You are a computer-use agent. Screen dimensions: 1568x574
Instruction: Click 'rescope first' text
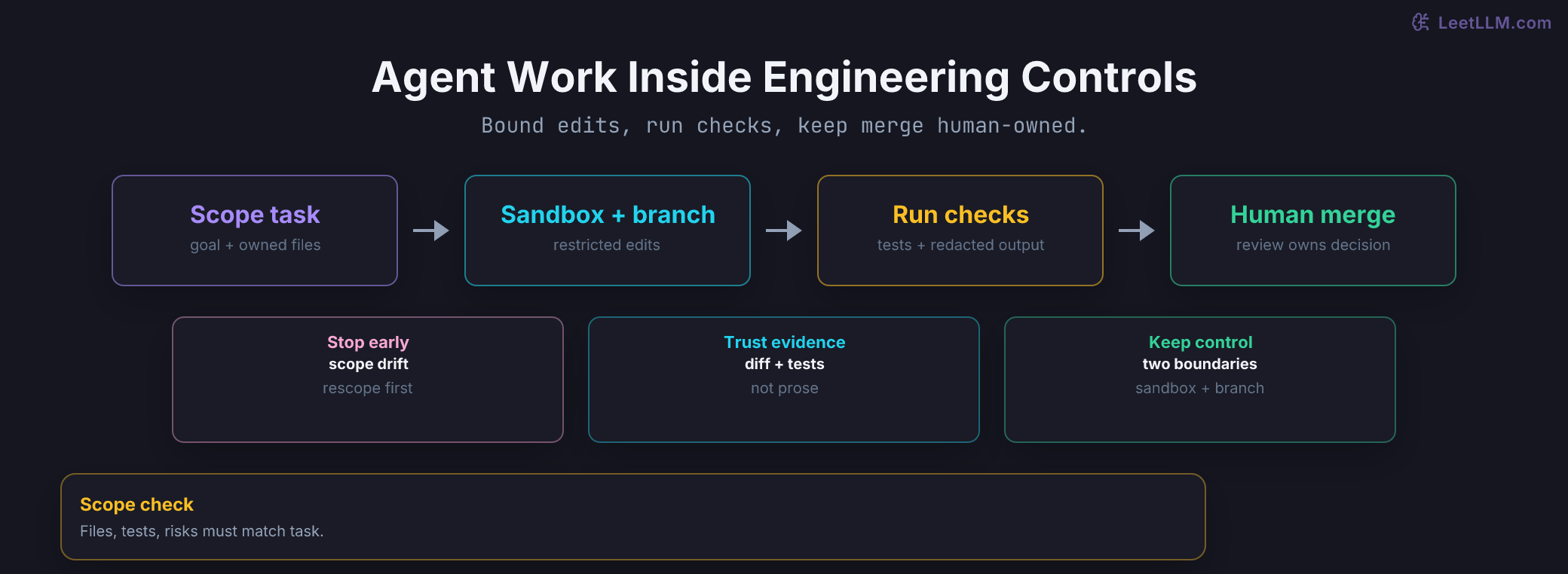(368, 388)
